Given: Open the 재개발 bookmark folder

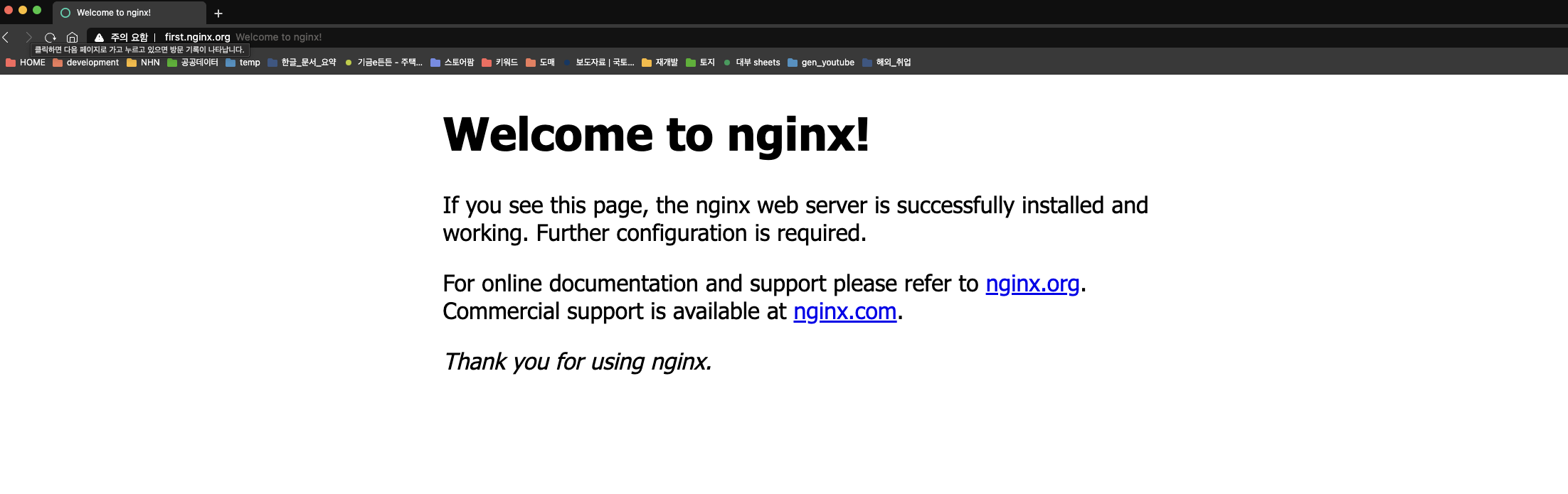Looking at the screenshot, I should 660,63.
